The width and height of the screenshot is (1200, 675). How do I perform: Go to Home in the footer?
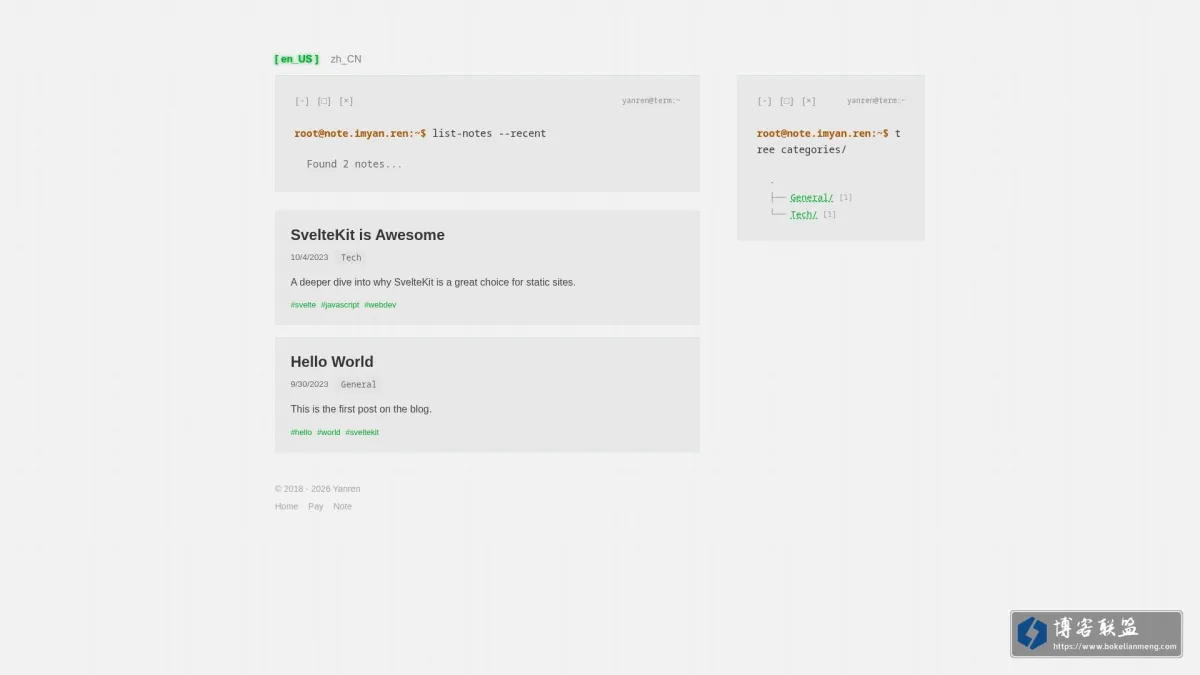(287, 507)
